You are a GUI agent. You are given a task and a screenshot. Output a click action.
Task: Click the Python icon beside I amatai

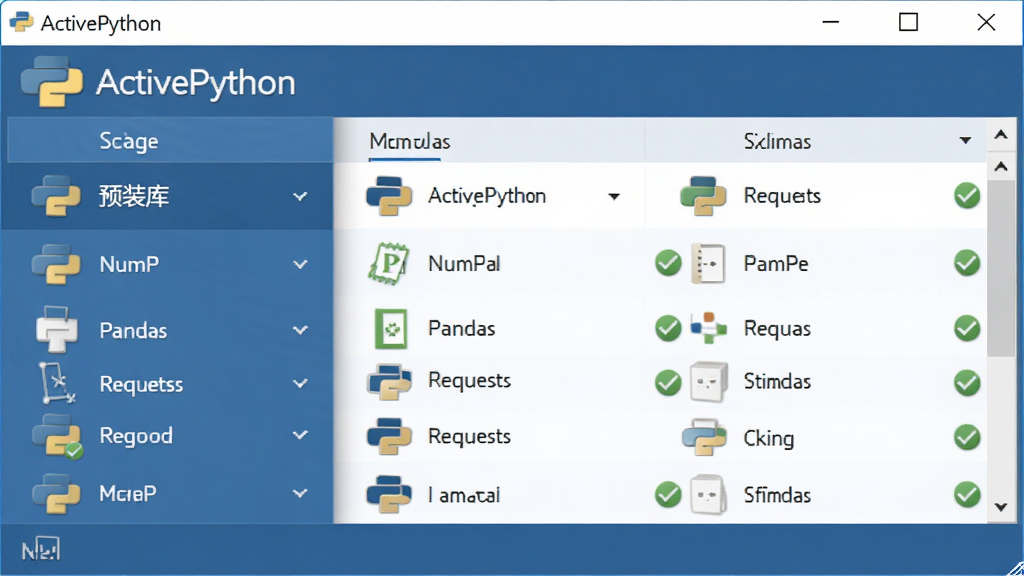point(389,494)
